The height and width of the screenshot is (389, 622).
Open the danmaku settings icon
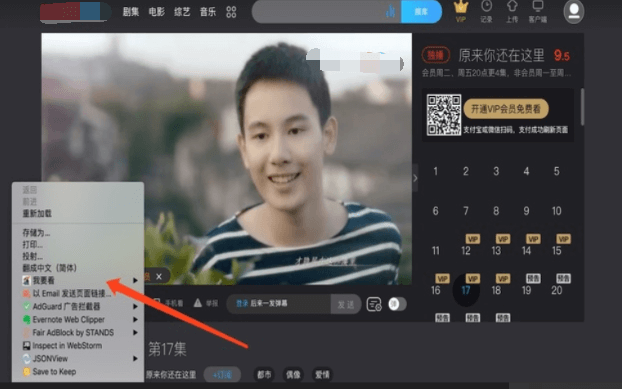tap(374, 304)
